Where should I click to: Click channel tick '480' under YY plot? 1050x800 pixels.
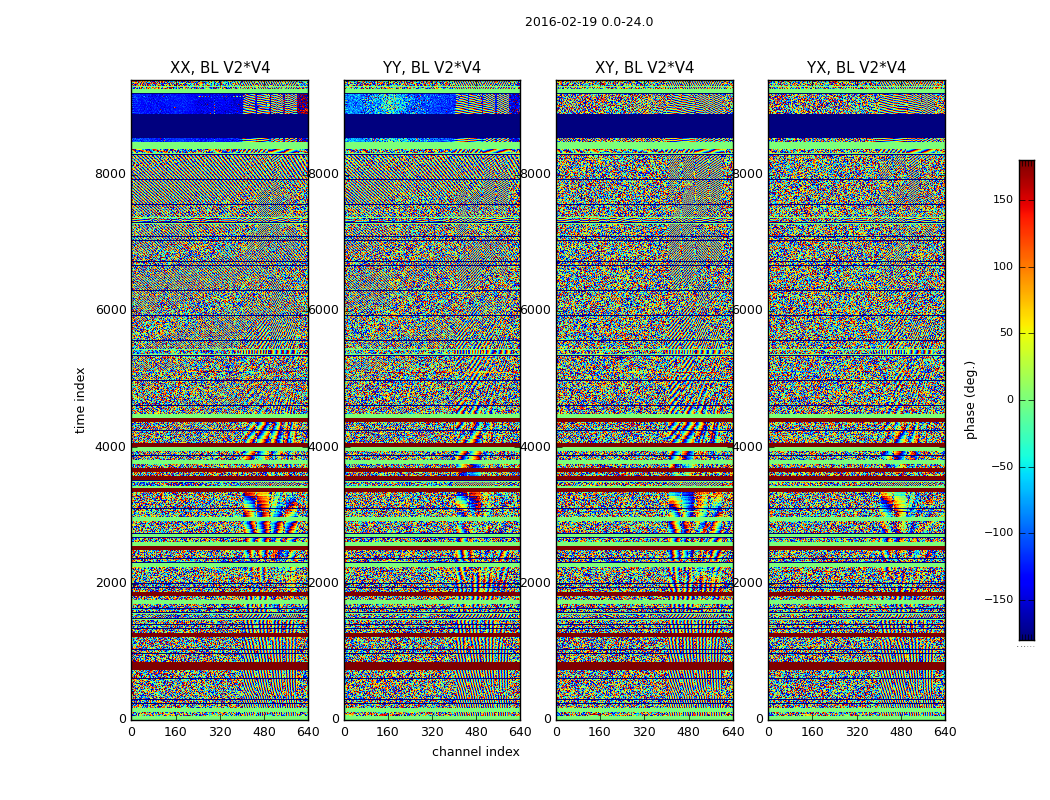(476, 732)
